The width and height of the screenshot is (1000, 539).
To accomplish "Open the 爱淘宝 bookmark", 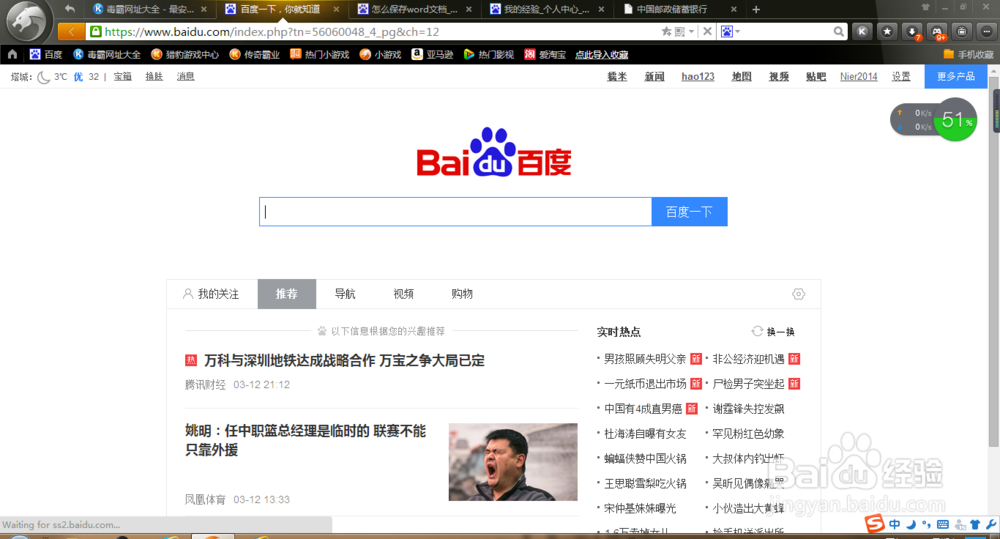I will pos(545,54).
